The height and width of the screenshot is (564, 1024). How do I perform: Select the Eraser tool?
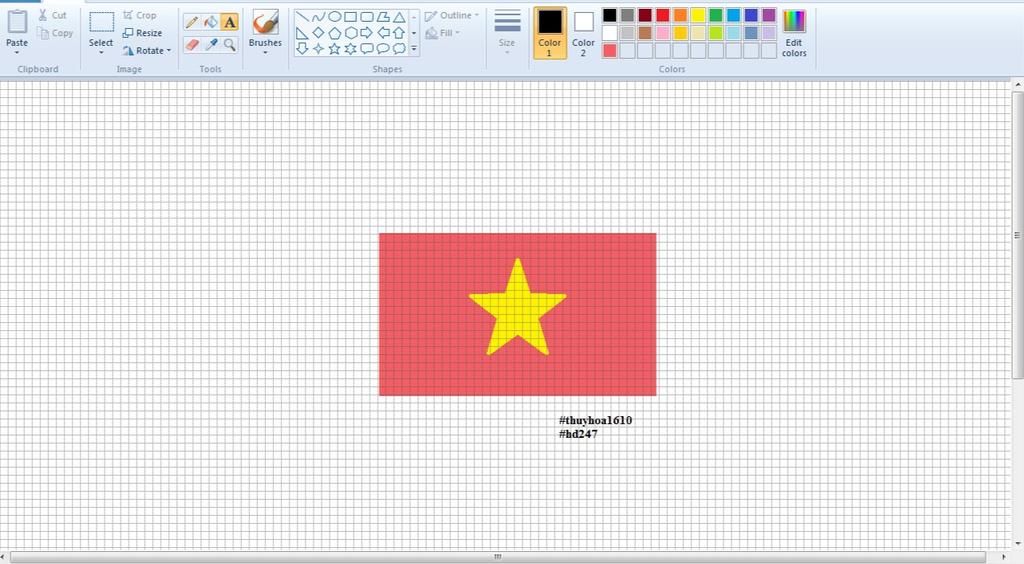(x=192, y=44)
